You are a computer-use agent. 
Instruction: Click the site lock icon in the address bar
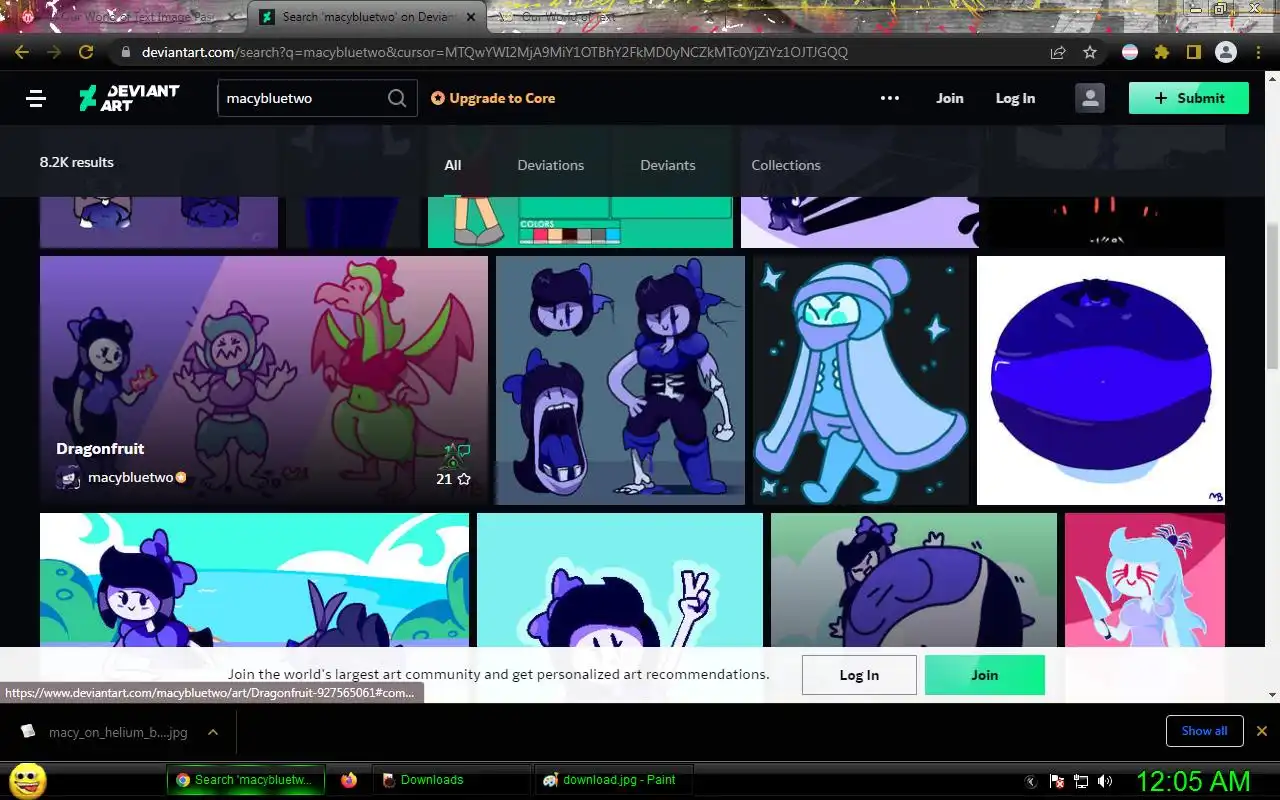pyautogui.click(x=125, y=52)
